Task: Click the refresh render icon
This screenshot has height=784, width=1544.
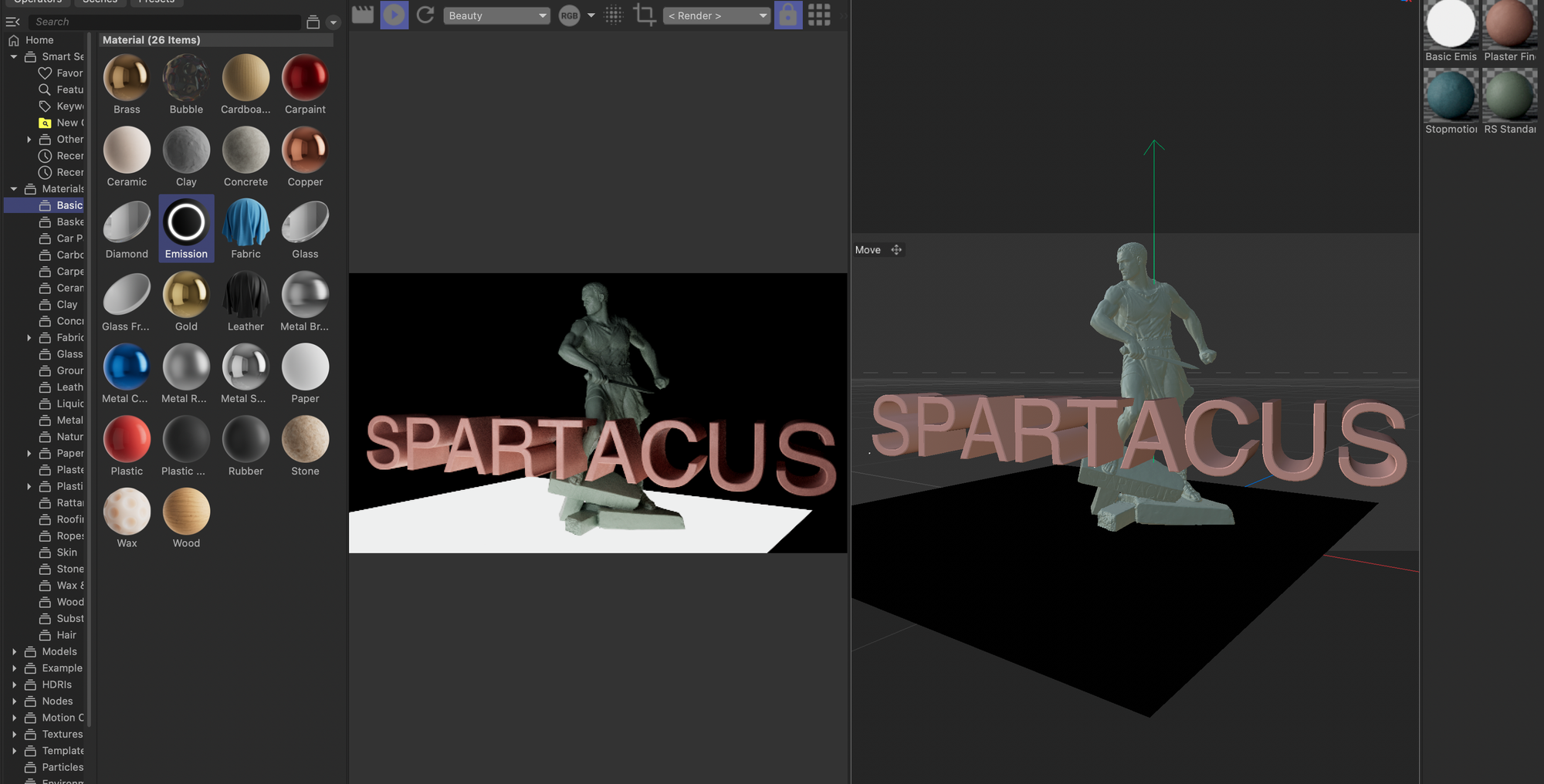Action: 425,15
